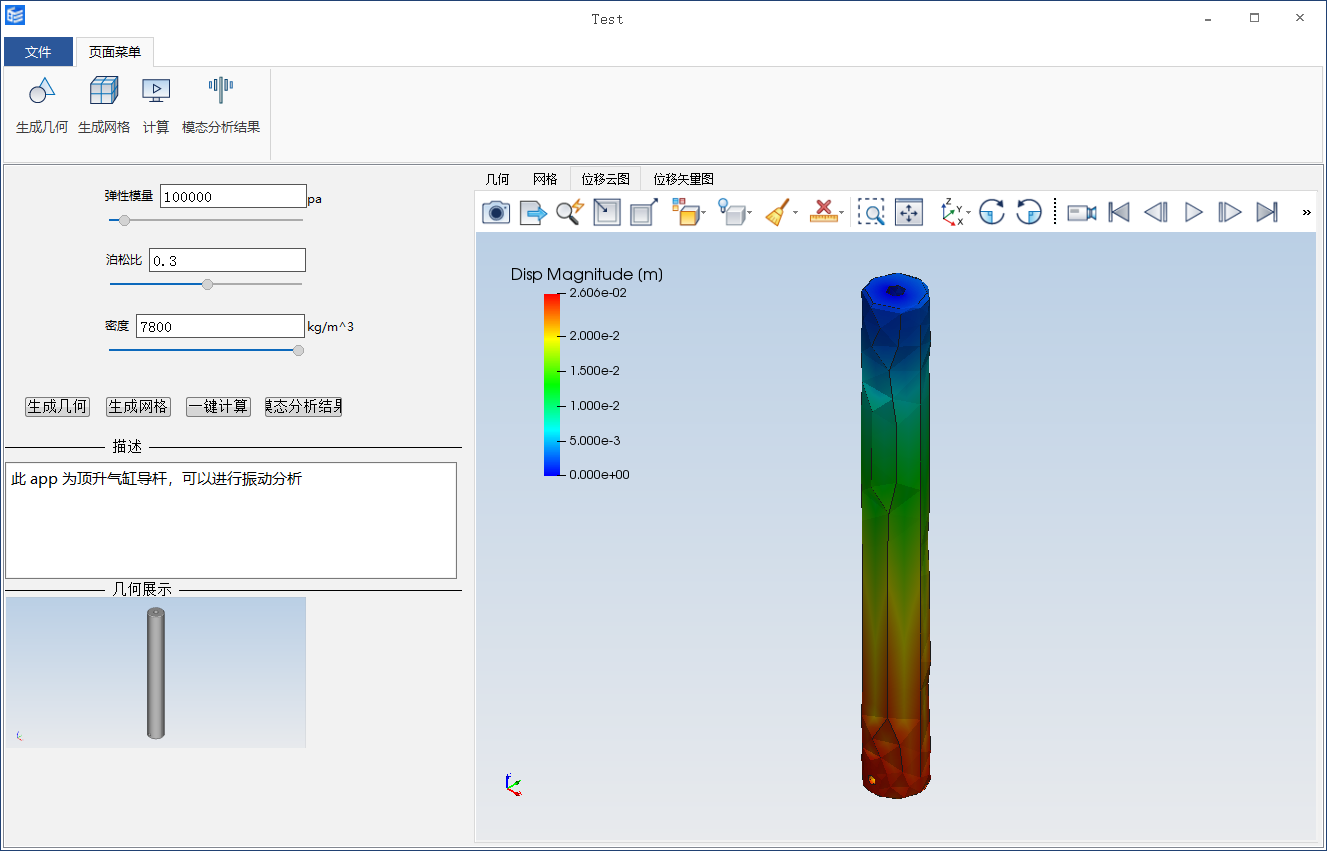
Task: Switch to the 网格 view tab
Action: tap(545, 179)
